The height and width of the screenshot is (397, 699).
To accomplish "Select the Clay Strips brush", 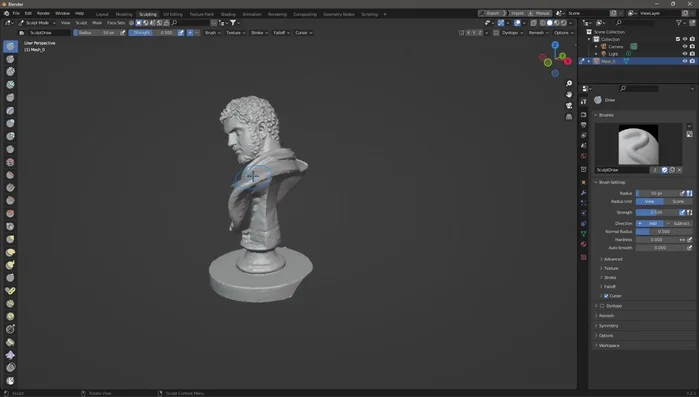I will click(10, 85).
